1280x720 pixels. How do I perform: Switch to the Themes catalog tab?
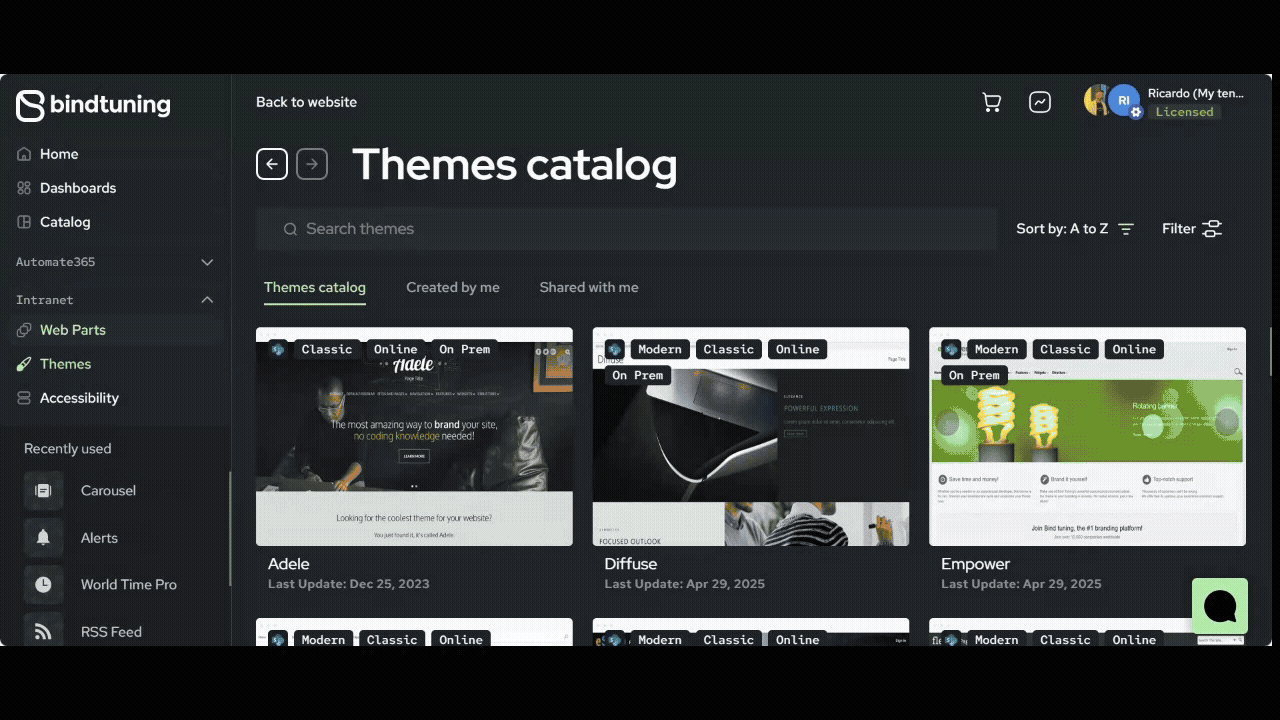[x=315, y=288]
